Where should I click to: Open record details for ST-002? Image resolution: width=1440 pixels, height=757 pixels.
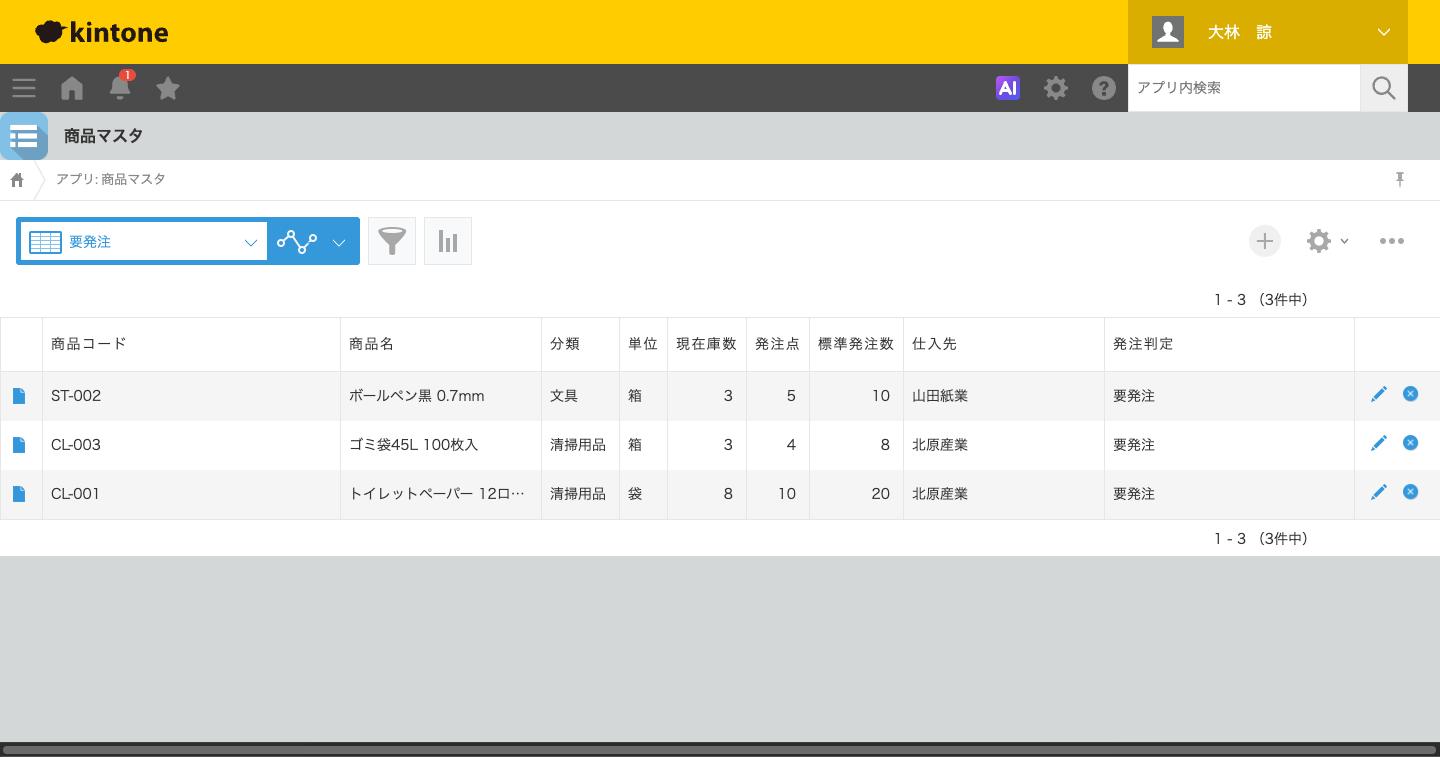click(19, 396)
